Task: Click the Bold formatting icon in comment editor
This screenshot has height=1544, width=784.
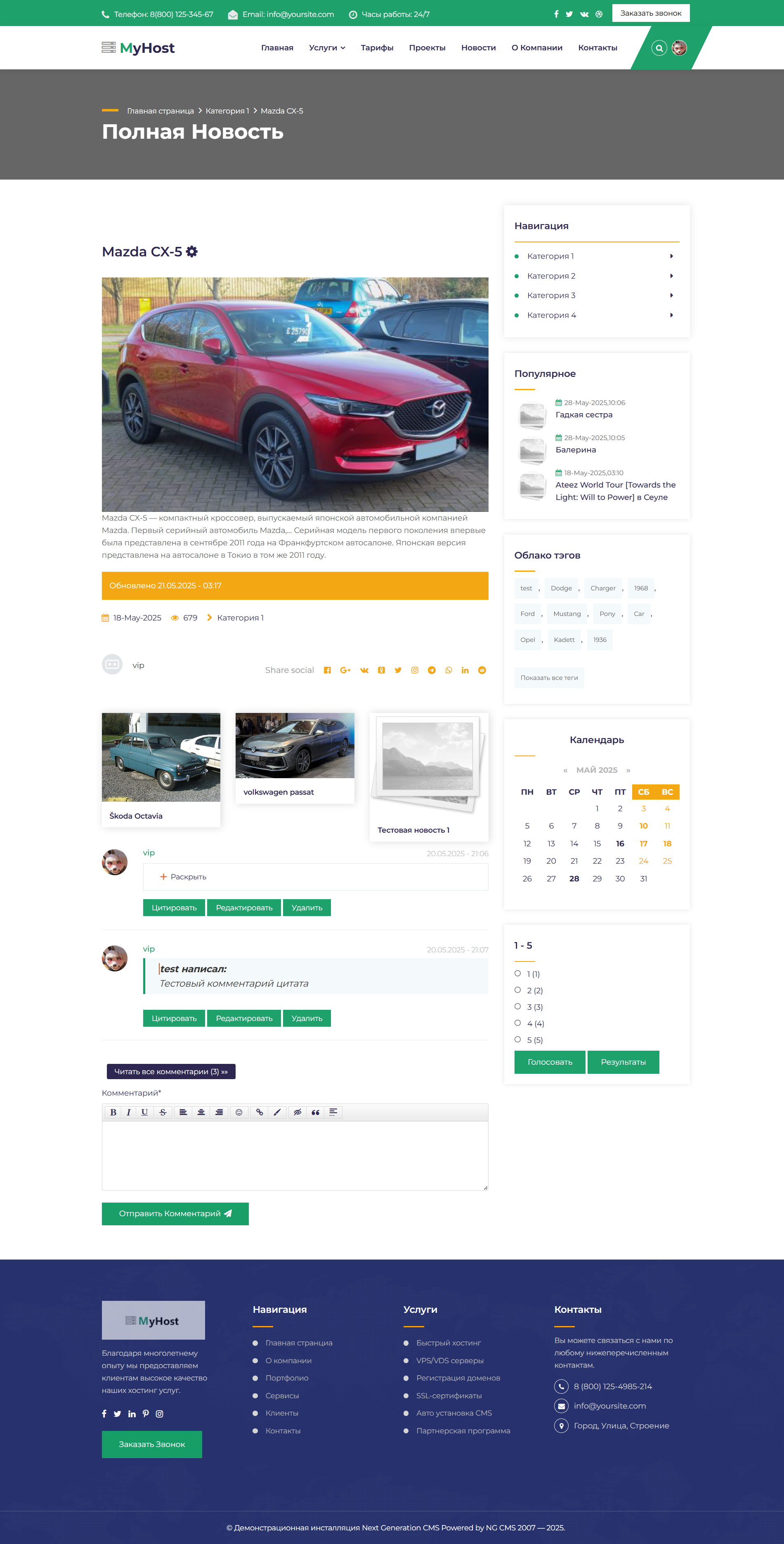Action: coord(113,1113)
